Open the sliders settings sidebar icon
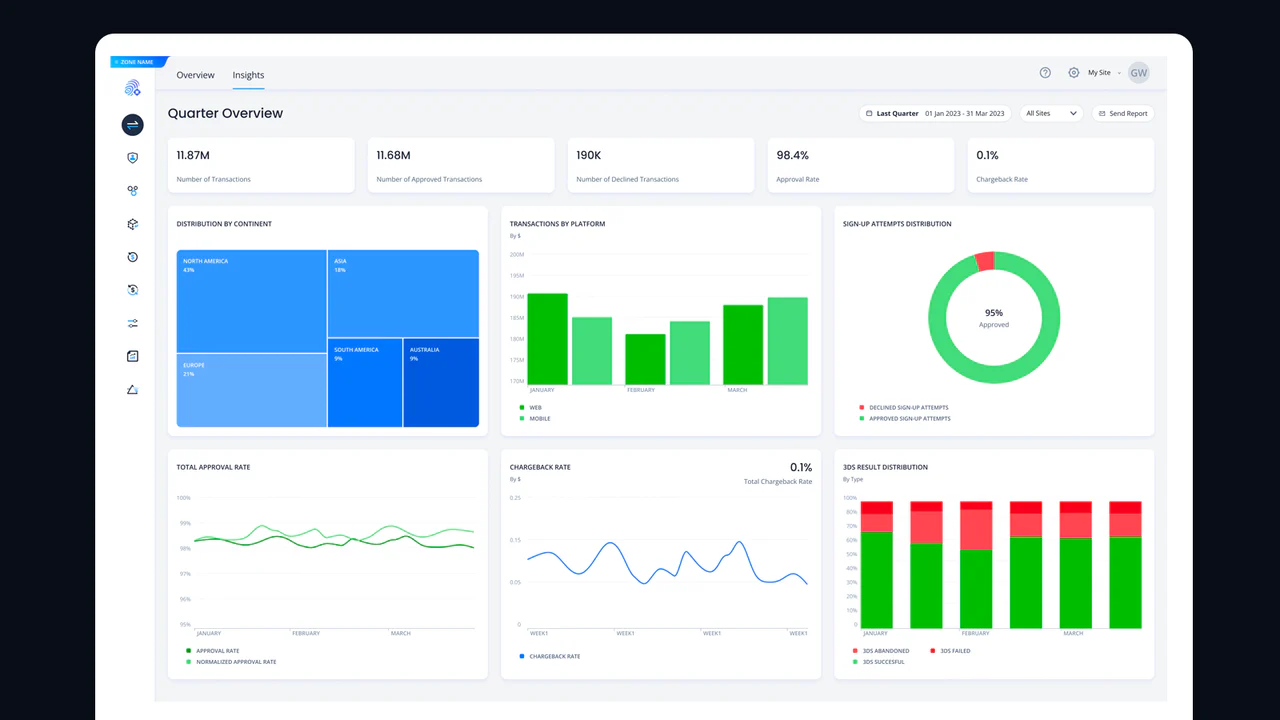The width and height of the screenshot is (1280, 720). (132, 323)
